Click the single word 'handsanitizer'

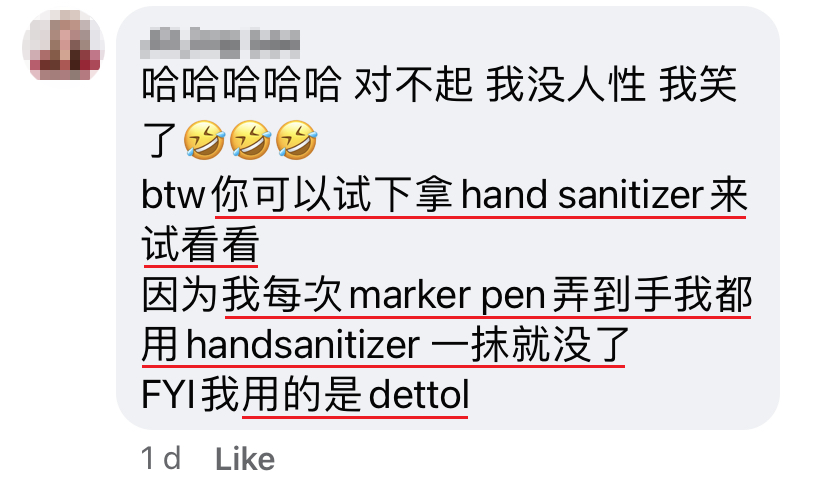[303, 345]
